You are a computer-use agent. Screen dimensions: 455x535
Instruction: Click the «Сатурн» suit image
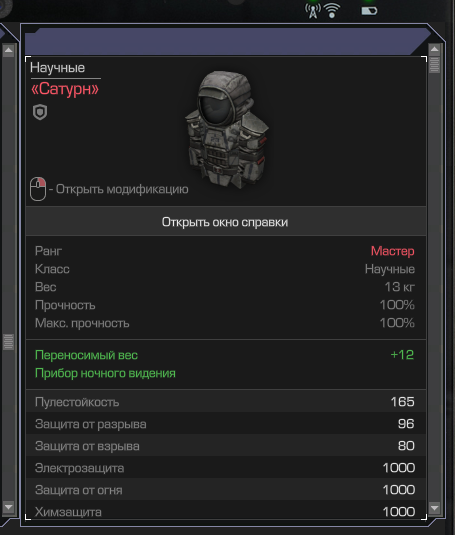click(x=228, y=130)
